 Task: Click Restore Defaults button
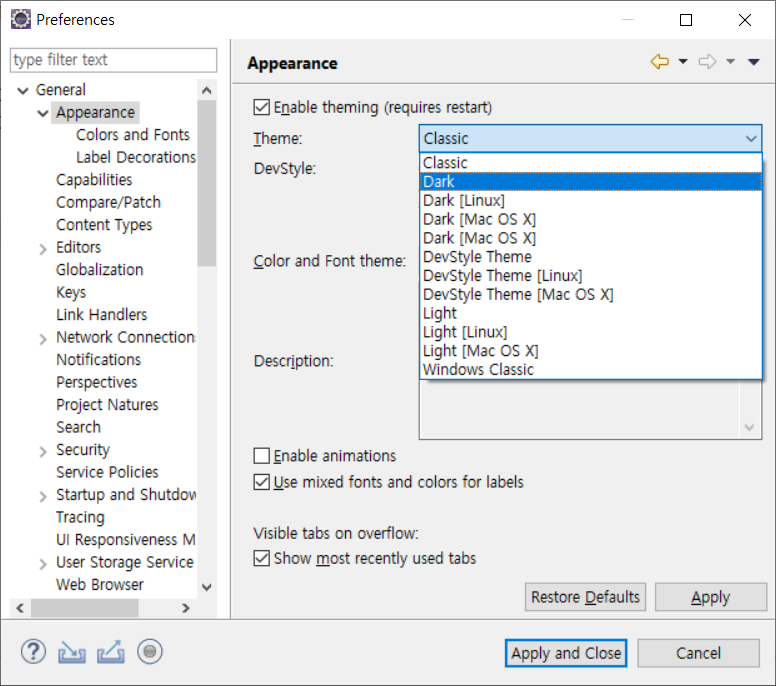[x=585, y=597]
